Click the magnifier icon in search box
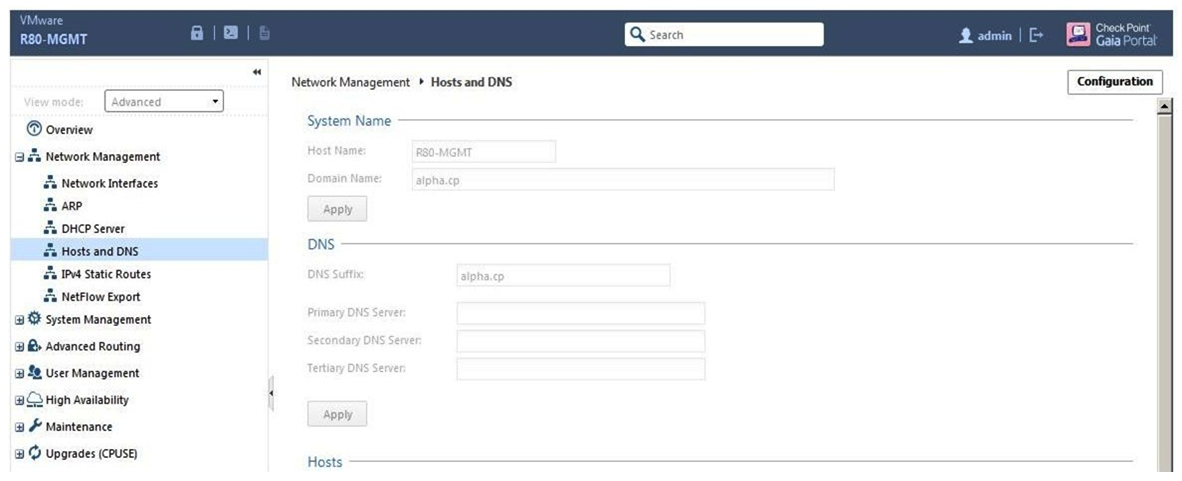 click(x=637, y=35)
